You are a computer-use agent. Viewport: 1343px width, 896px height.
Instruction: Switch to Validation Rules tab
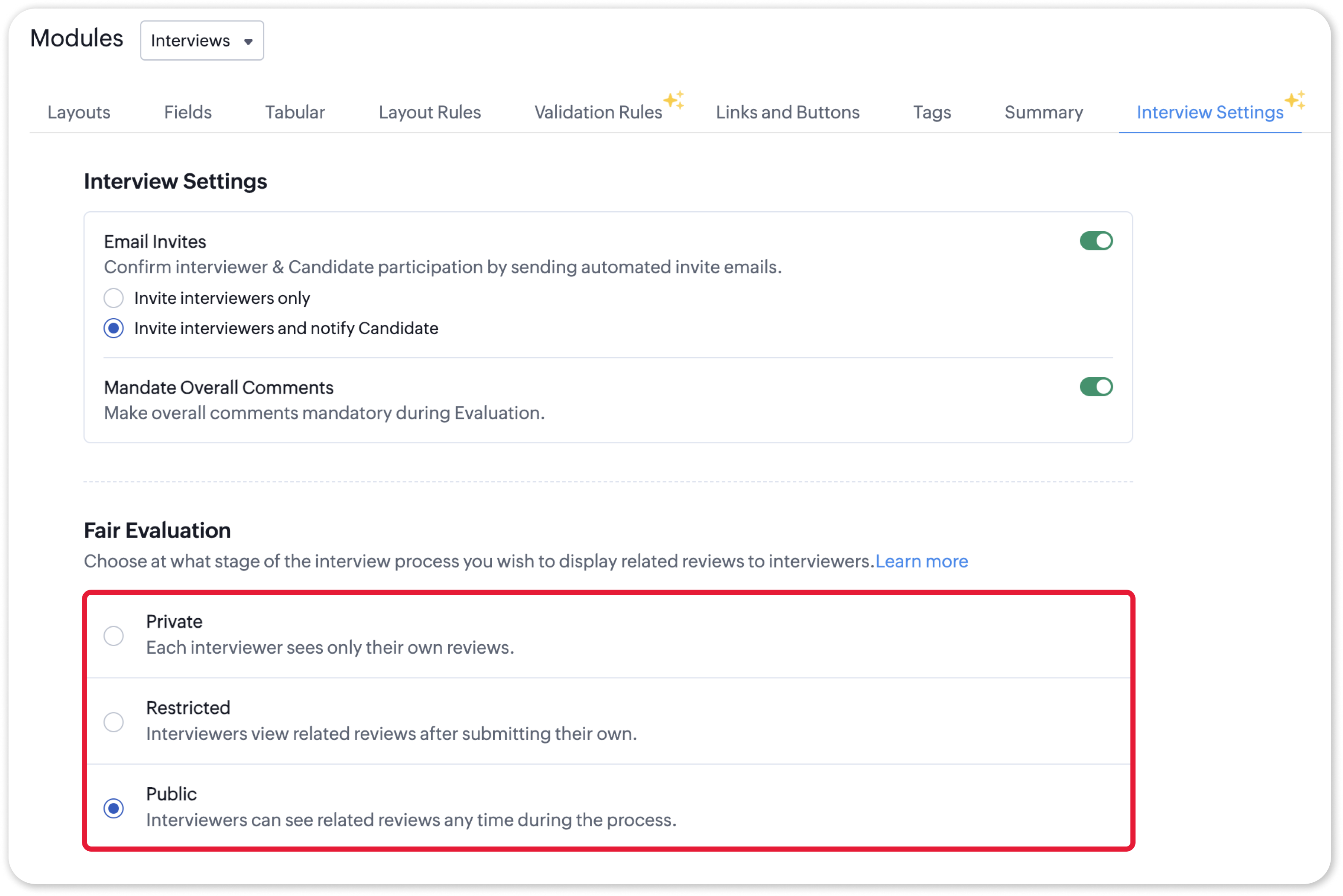tap(598, 112)
